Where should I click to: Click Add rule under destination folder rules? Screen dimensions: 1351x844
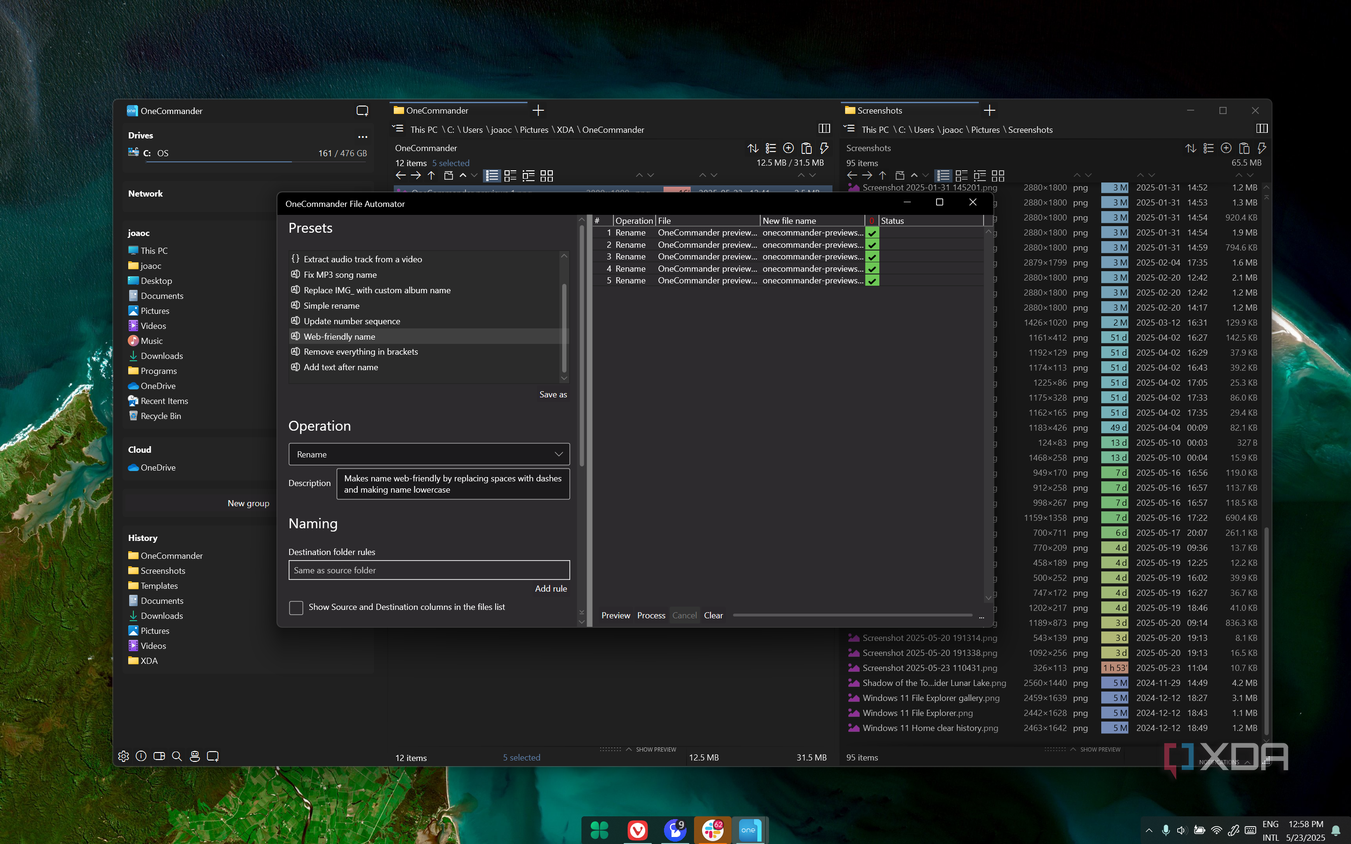[x=551, y=589]
